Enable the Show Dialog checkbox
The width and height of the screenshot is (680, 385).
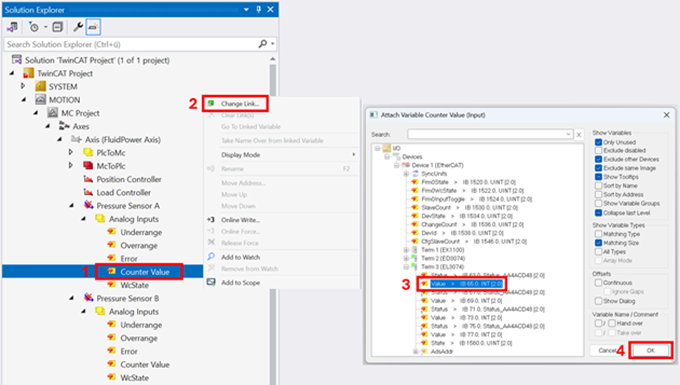tap(598, 301)
